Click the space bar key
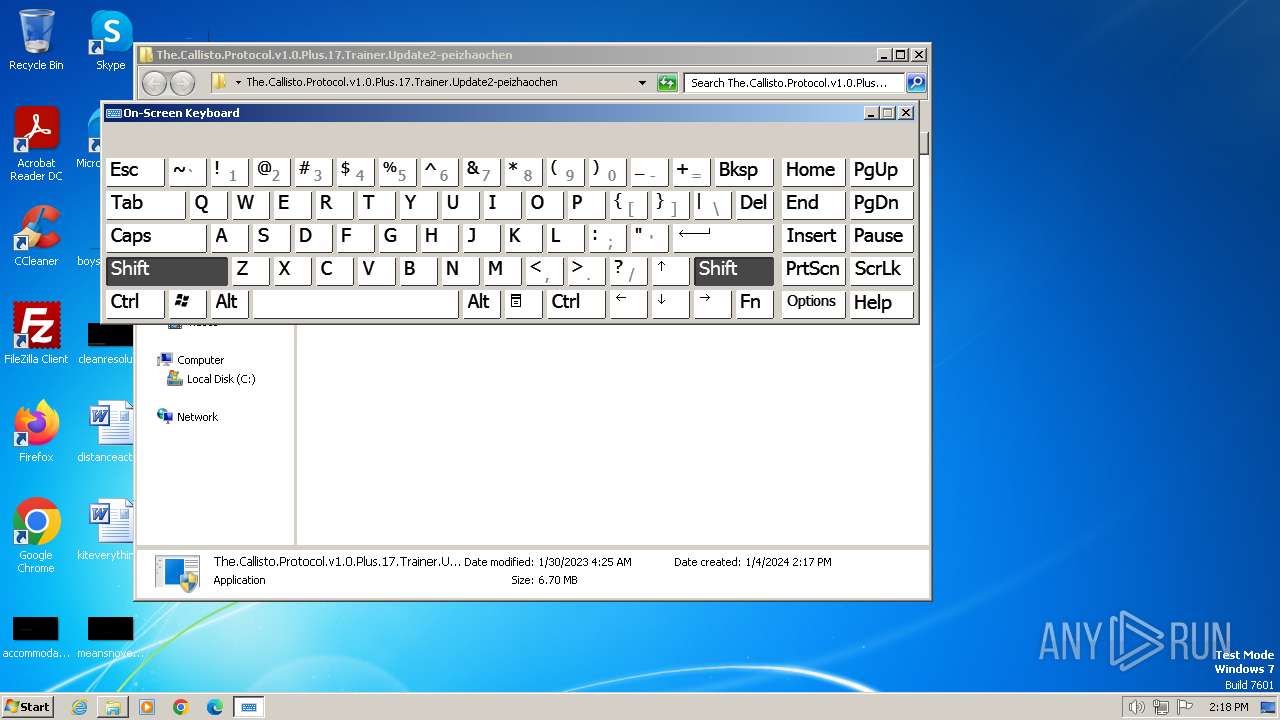 point(355,302)
